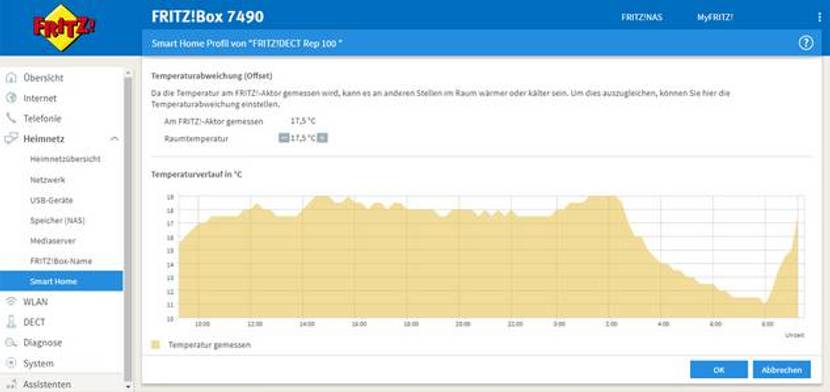830x392 pixels.
Task: Increase Raumtemperatur with the plus button
Action: coord(322,138)
